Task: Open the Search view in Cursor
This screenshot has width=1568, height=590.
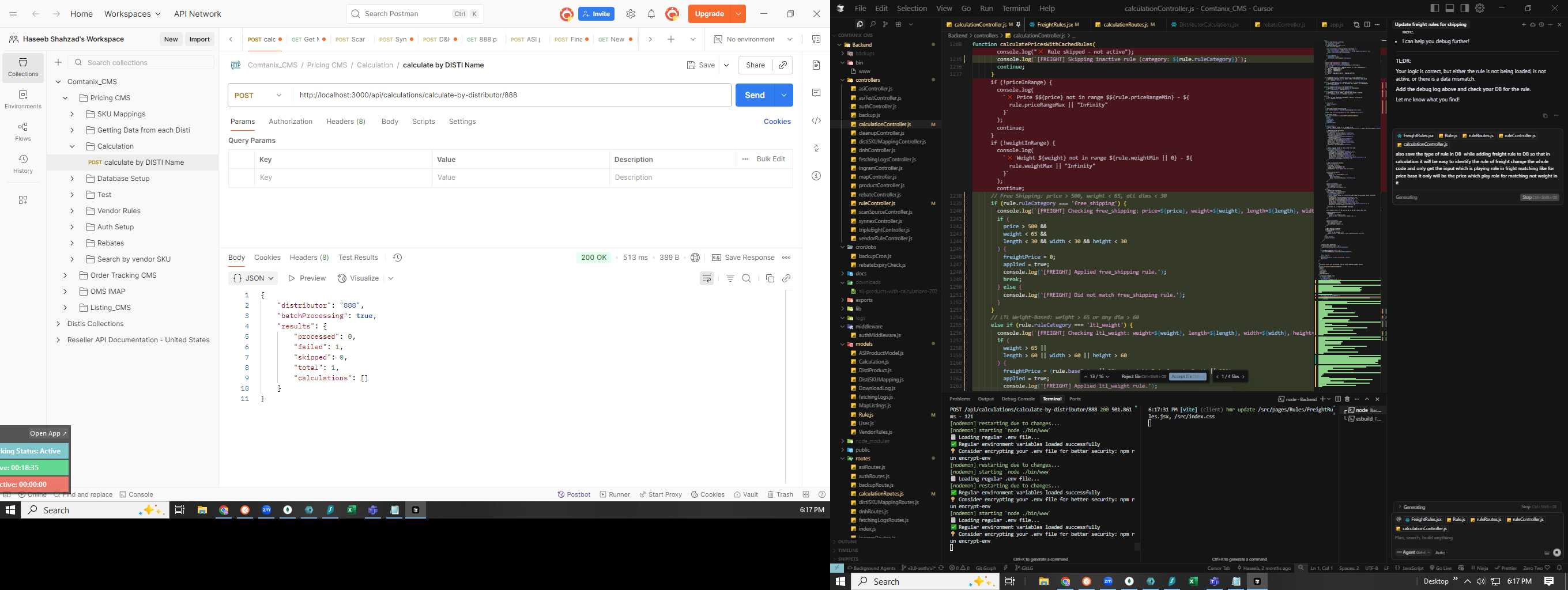Action: tap(873, 24)
